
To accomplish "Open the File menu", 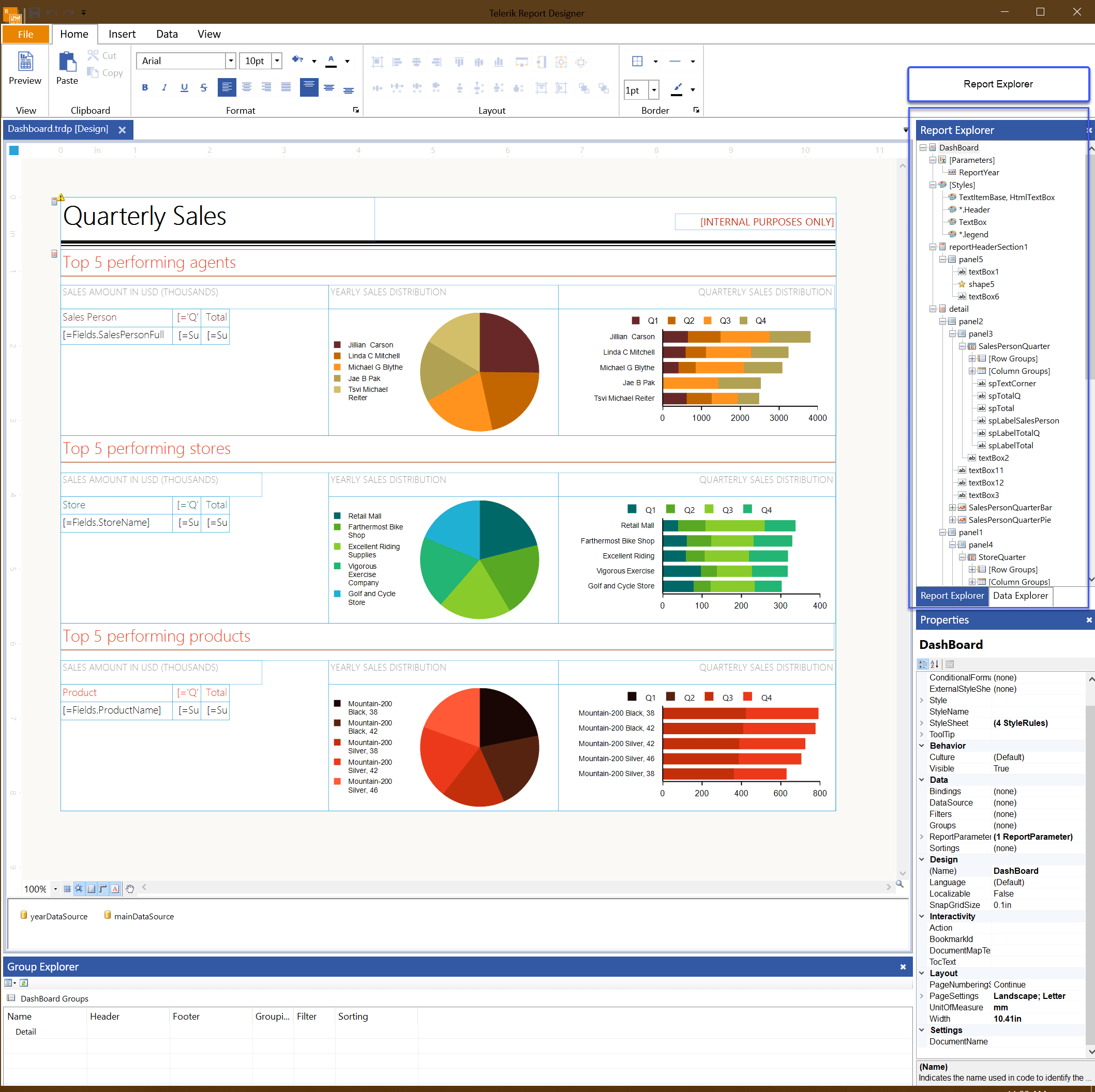I will (25, 34).
